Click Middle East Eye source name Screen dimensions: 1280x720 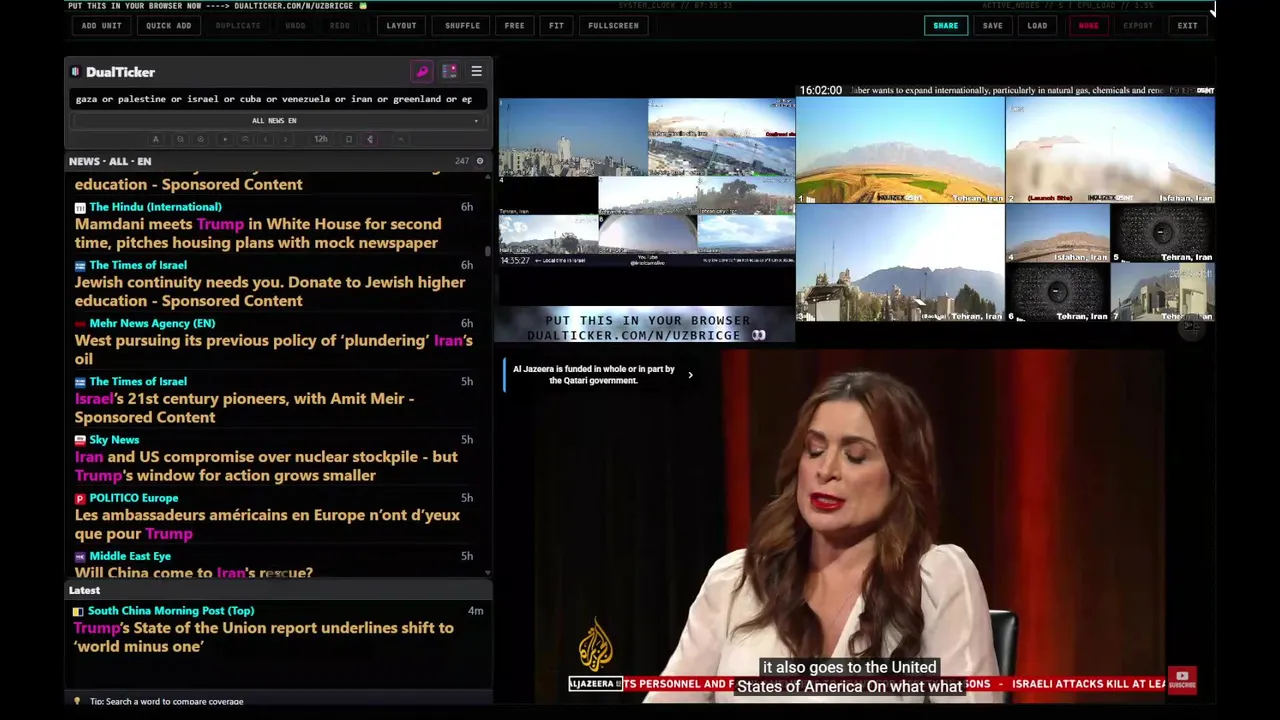pos(130,556)
